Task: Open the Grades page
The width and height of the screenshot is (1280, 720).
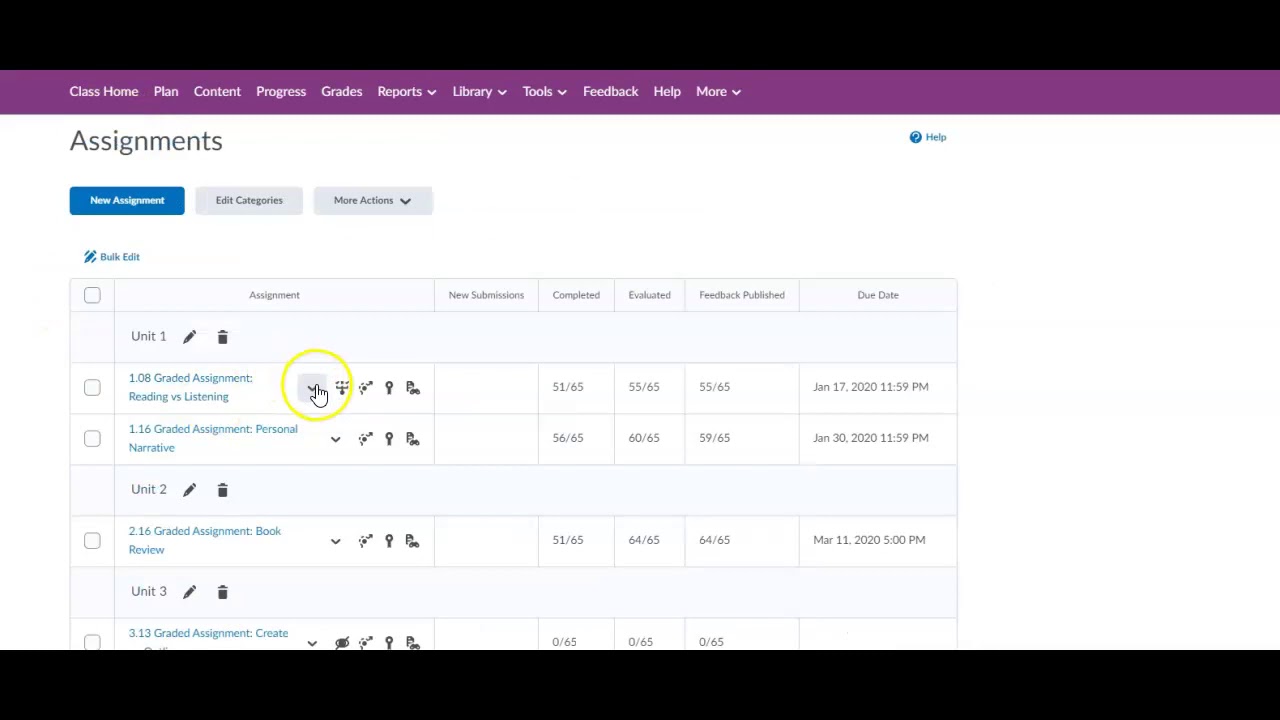Action: (x=341, y=92)
